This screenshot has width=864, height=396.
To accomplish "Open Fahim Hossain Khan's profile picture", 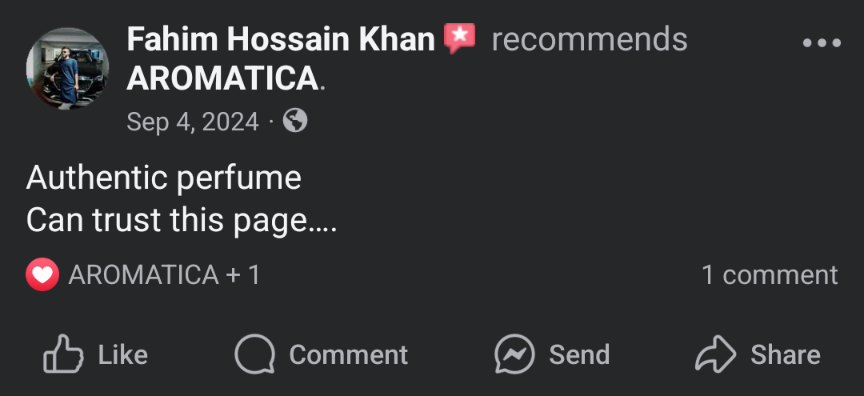I will pyautogui.click(x=67, y=68).
